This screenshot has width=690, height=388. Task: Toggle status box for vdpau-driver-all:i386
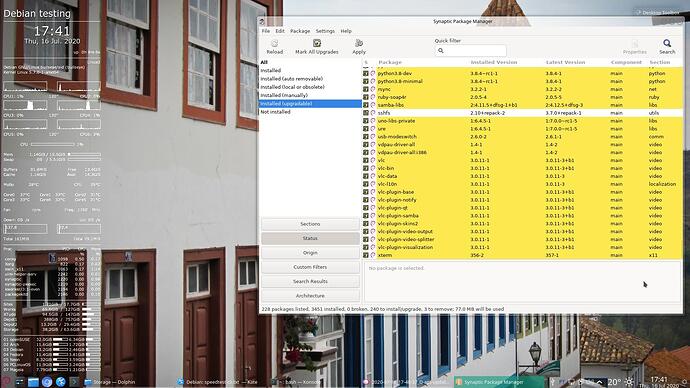[366, 153]
